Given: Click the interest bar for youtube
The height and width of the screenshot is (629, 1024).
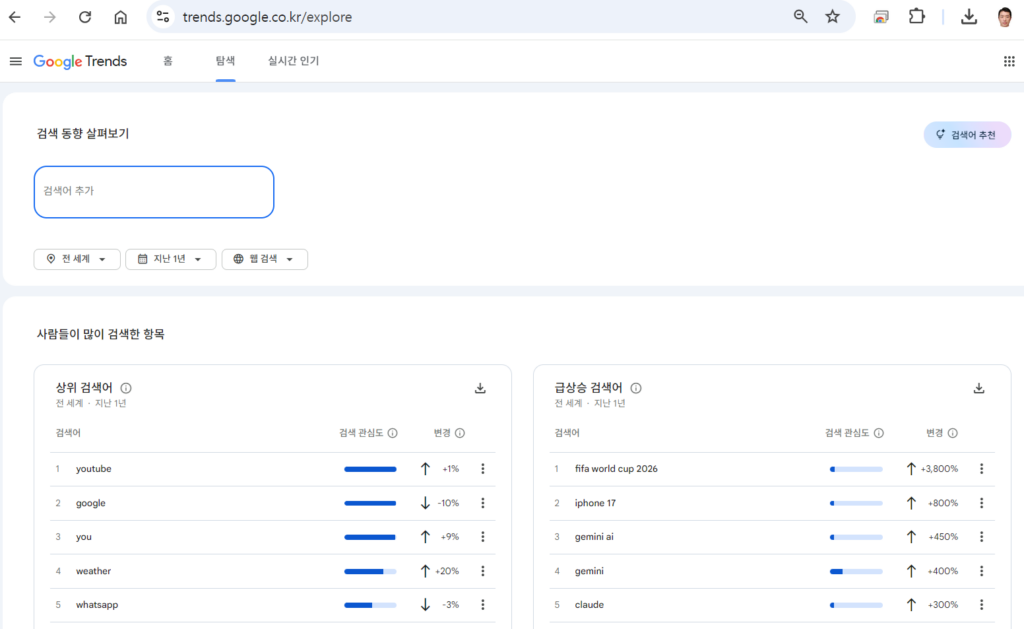Looking at the screenshot, I should pyautogui.click(x=370, y=469).
